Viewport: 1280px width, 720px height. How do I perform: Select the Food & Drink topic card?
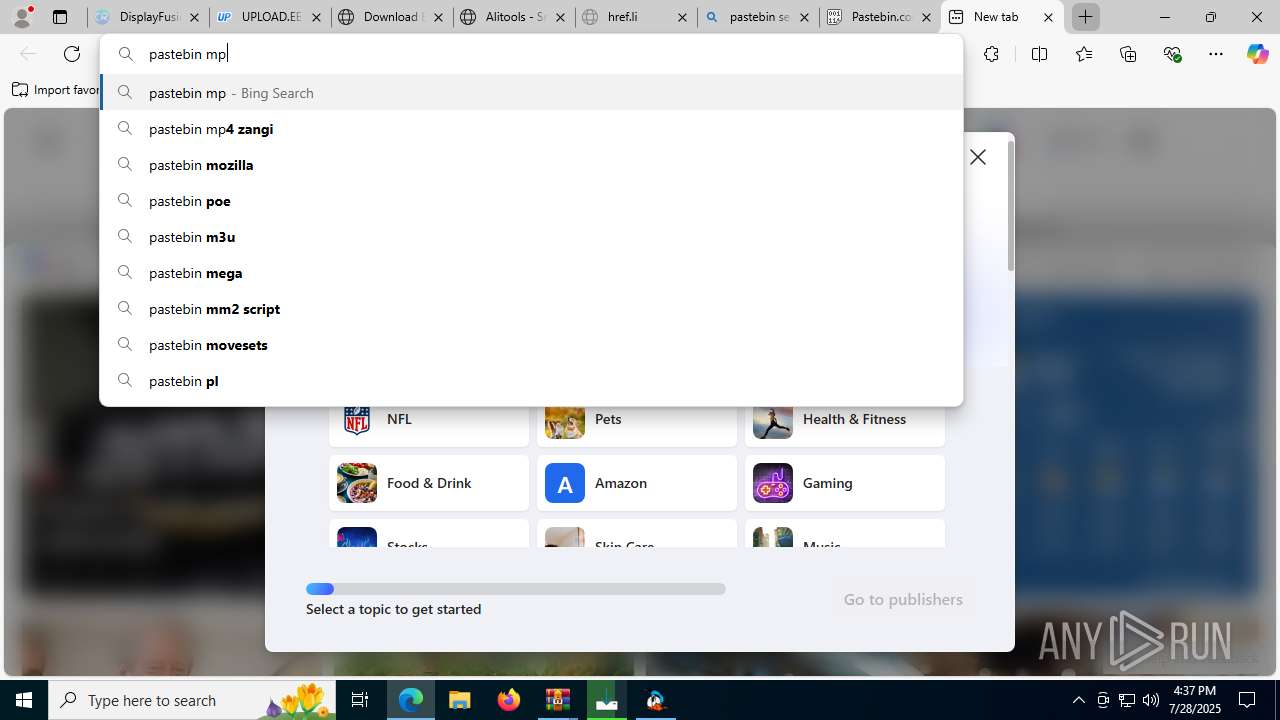pyautogui.click(x=429, y=483)
